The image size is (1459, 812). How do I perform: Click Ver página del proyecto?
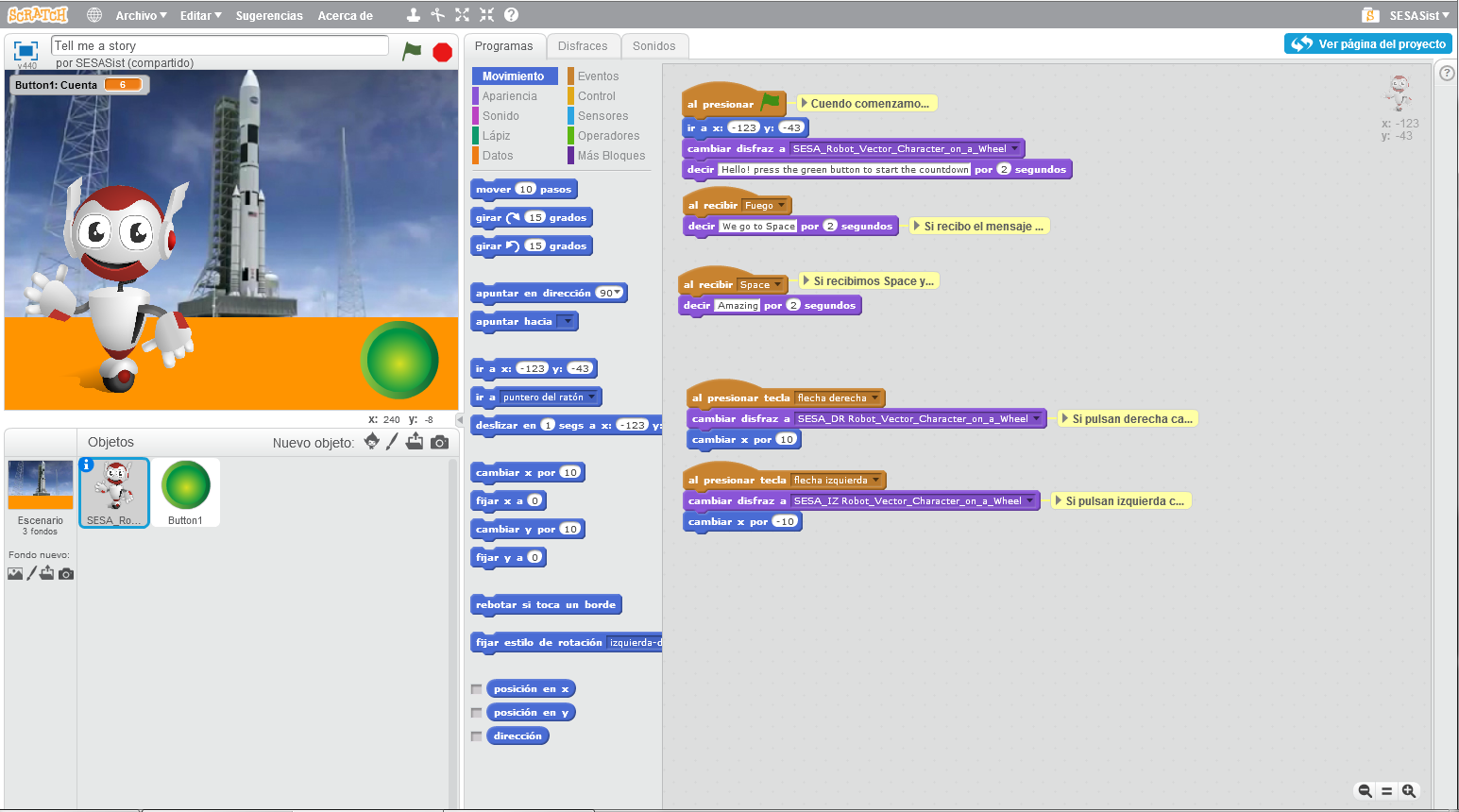1366,43
